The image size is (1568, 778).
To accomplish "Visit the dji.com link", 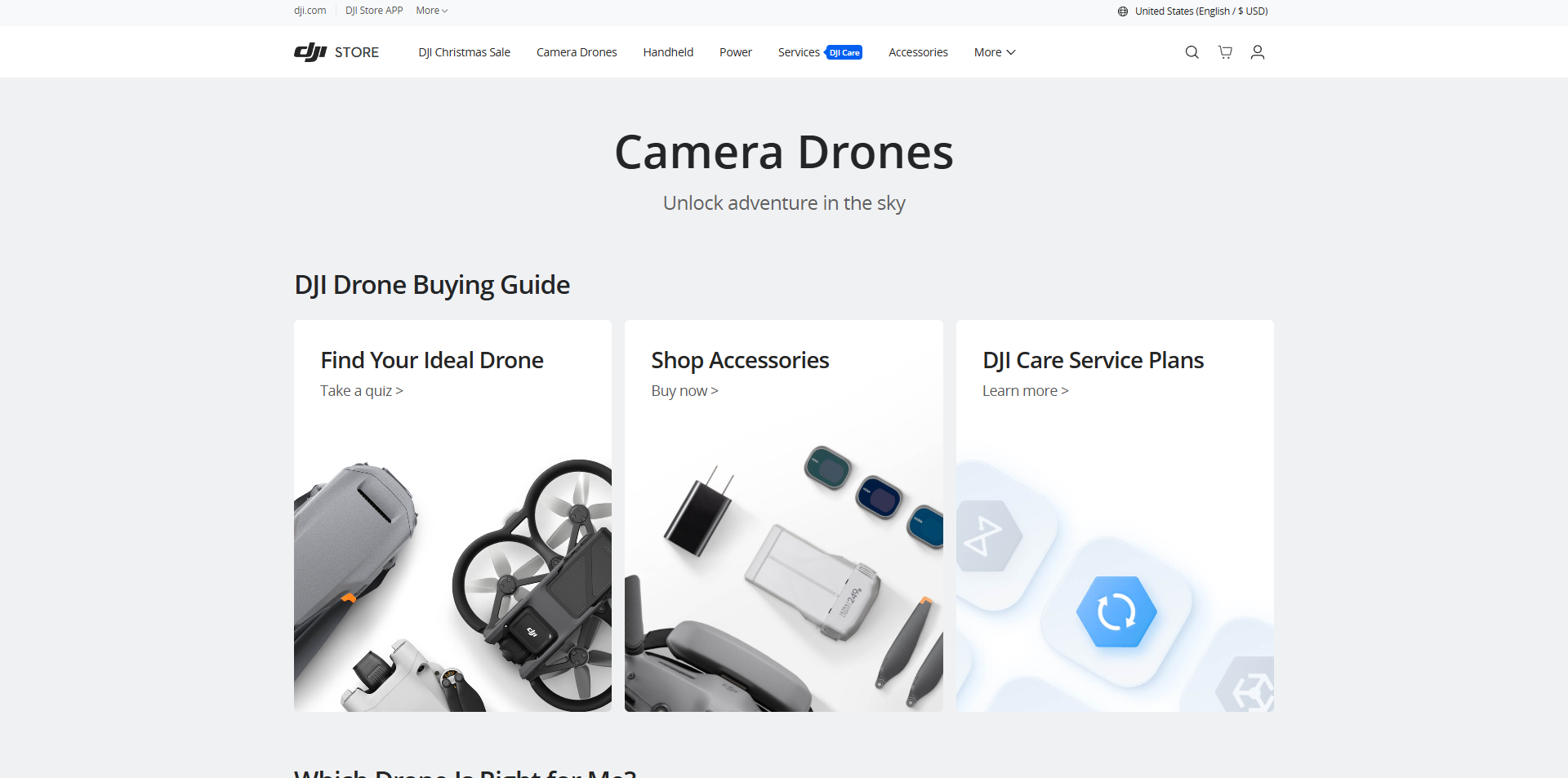I will click(310, 10).
